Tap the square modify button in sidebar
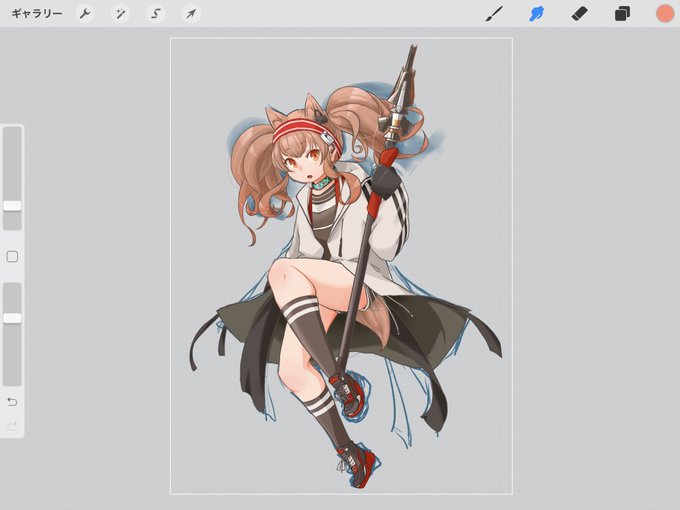The width and height of the screenshot is (680, 510). pos(12,257)
